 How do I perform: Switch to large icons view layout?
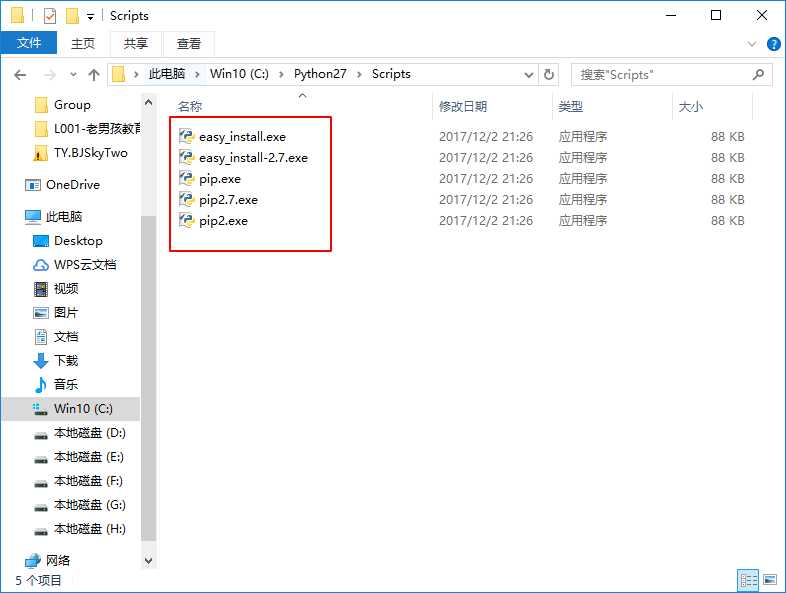[770, 580]
